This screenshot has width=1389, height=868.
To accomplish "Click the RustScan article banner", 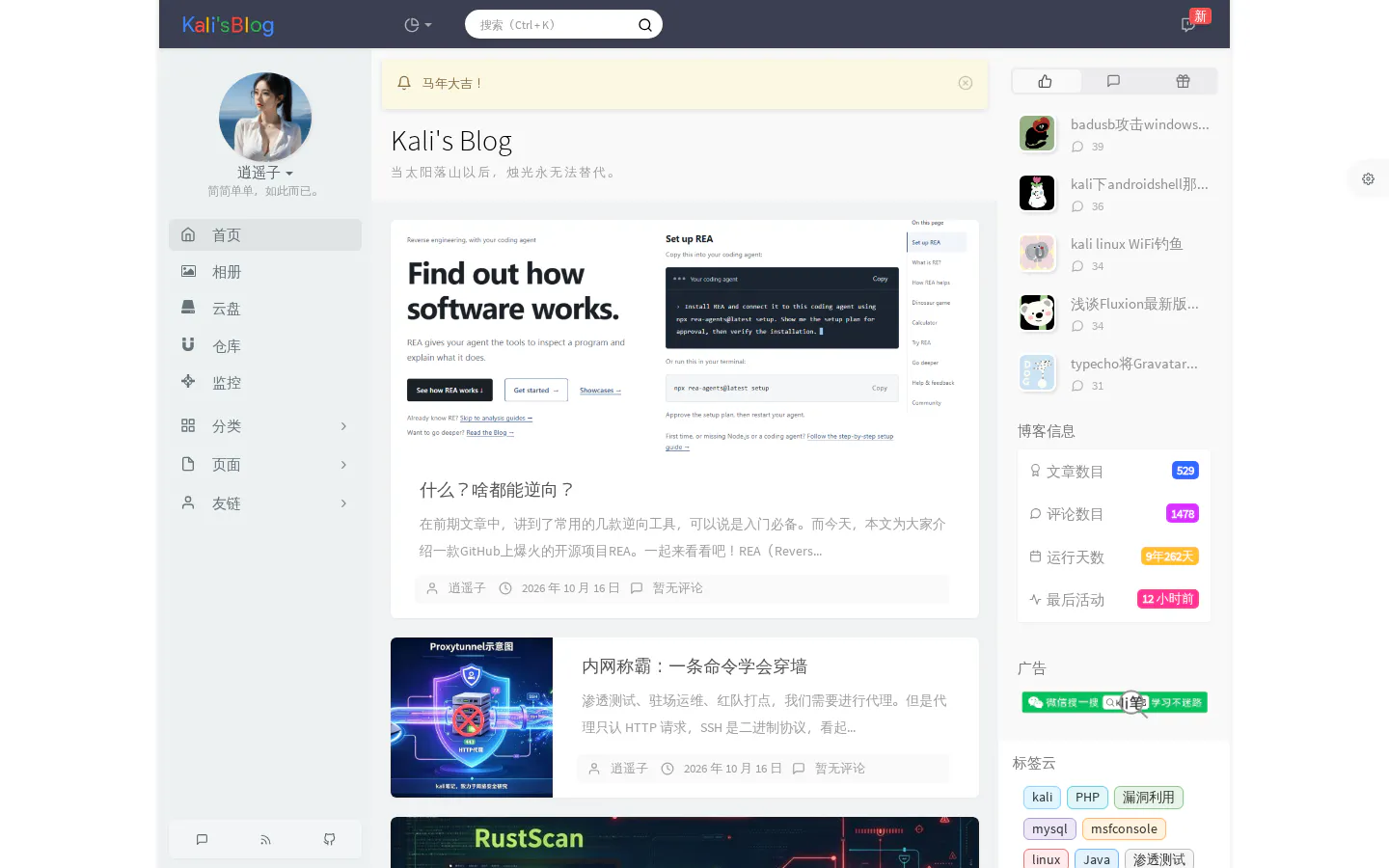I will pos(685,843).
